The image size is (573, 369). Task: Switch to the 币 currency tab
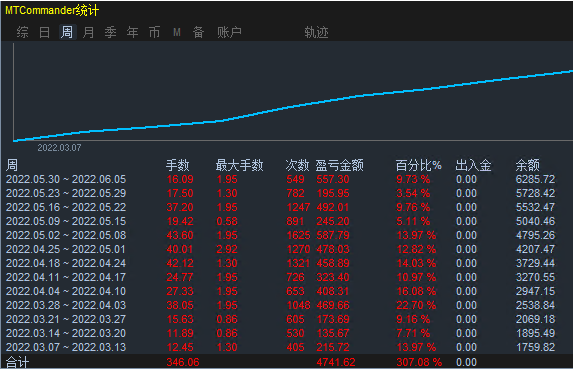coord(154,32)
